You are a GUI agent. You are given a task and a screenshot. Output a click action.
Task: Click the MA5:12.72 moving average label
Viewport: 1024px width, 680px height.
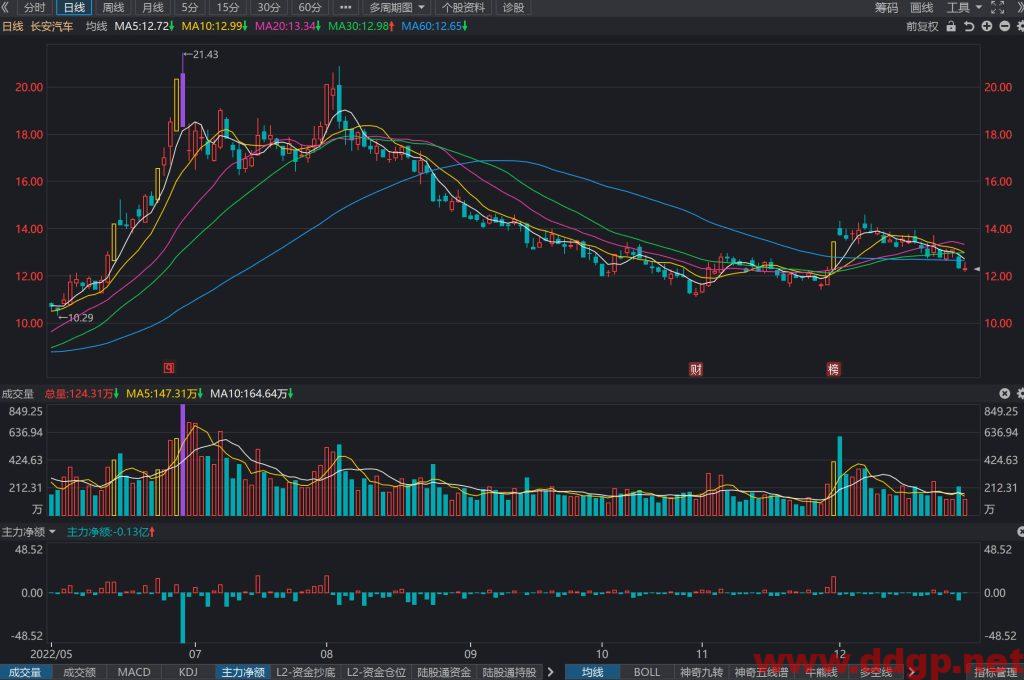pyautogui.click(x=143, y=26)
